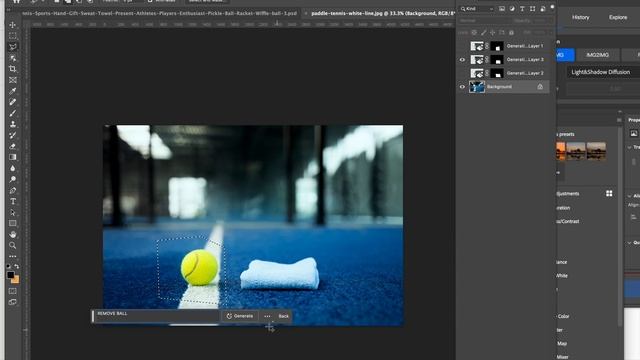Select the Generative Layer 1 mask thumbnail
Image resolution: width=640 pixels, height=360 pixels.
[497, 46]
